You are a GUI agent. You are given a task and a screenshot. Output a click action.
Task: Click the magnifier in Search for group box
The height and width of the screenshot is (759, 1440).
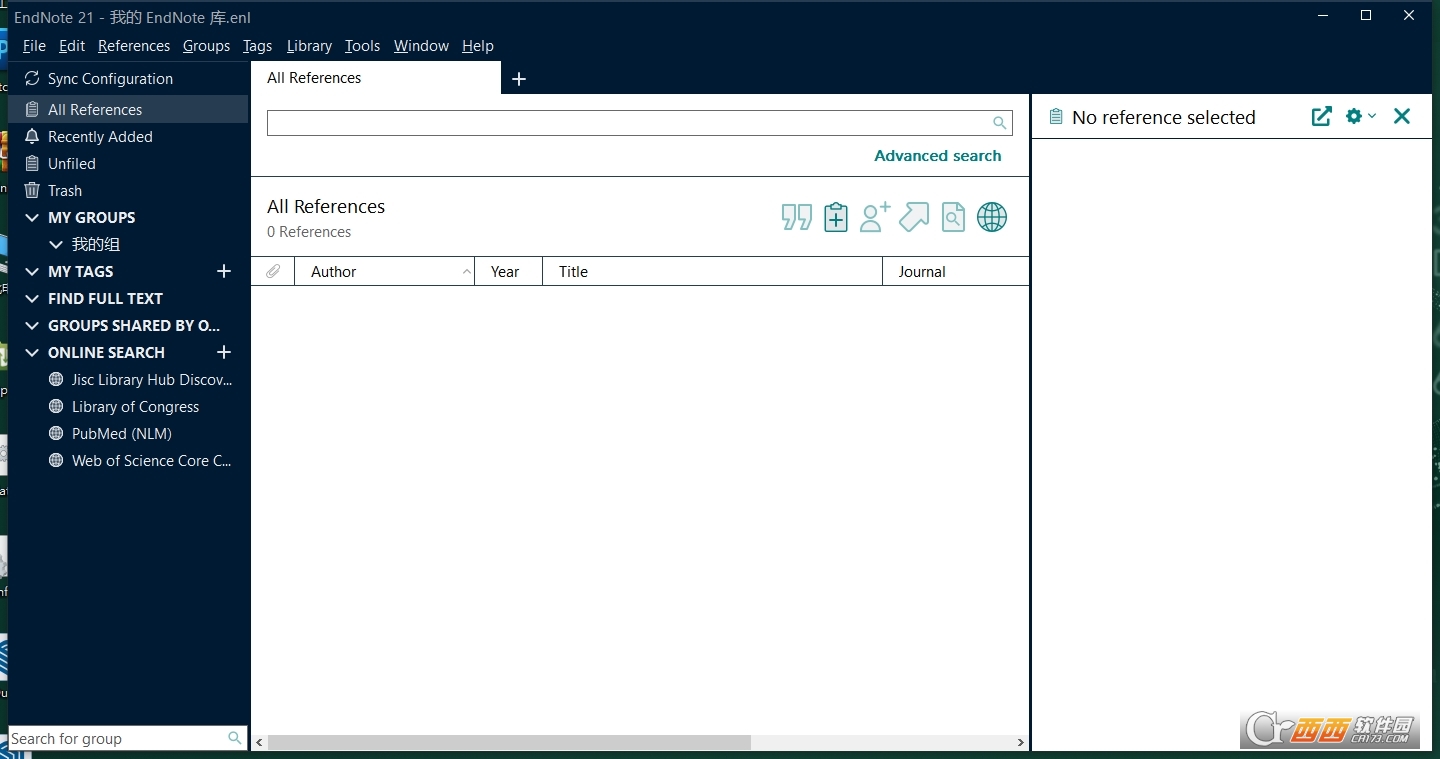tap(234, 738)
